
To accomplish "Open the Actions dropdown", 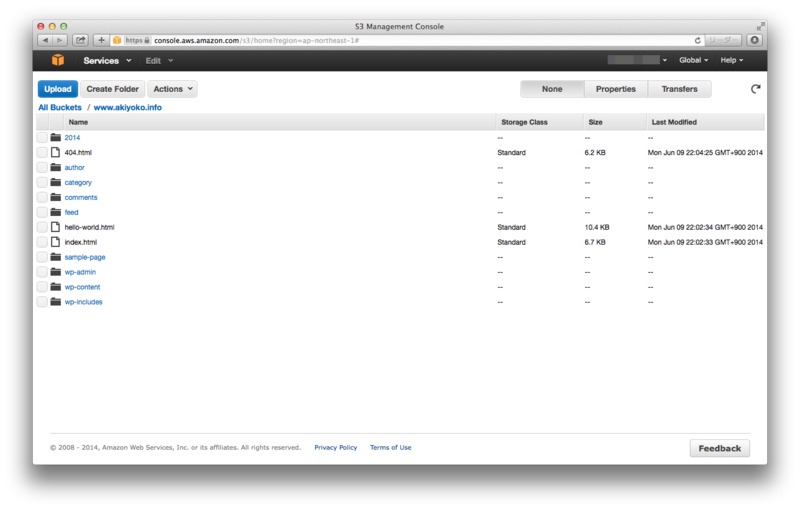I will (x=172, y=89).
